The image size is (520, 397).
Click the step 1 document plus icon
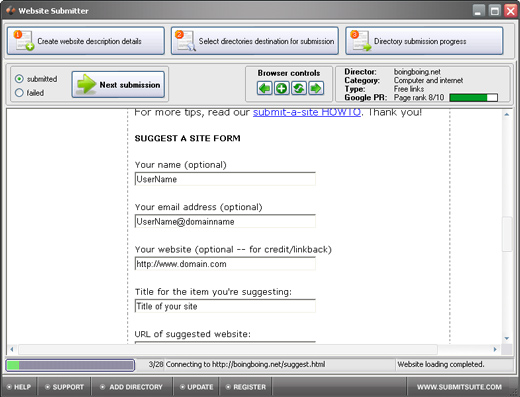tap(23, 41)
